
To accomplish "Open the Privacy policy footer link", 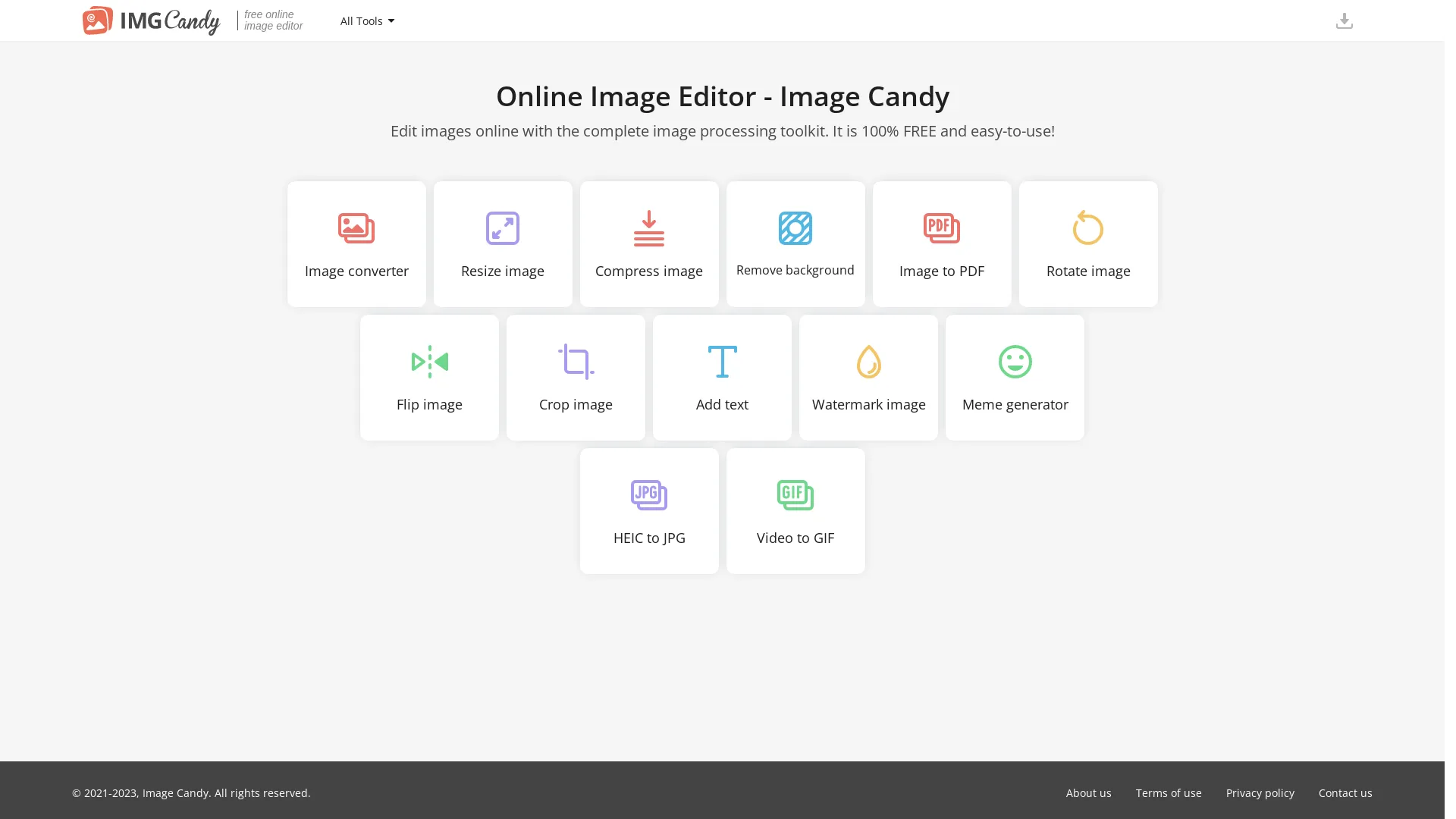I will tap(1260, 793).
